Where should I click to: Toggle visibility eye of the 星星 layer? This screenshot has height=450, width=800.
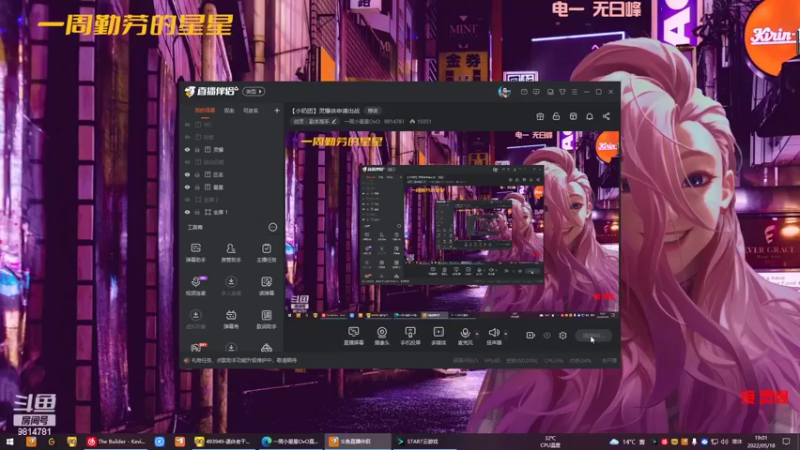pyautogui.click(x=187, y=187)
